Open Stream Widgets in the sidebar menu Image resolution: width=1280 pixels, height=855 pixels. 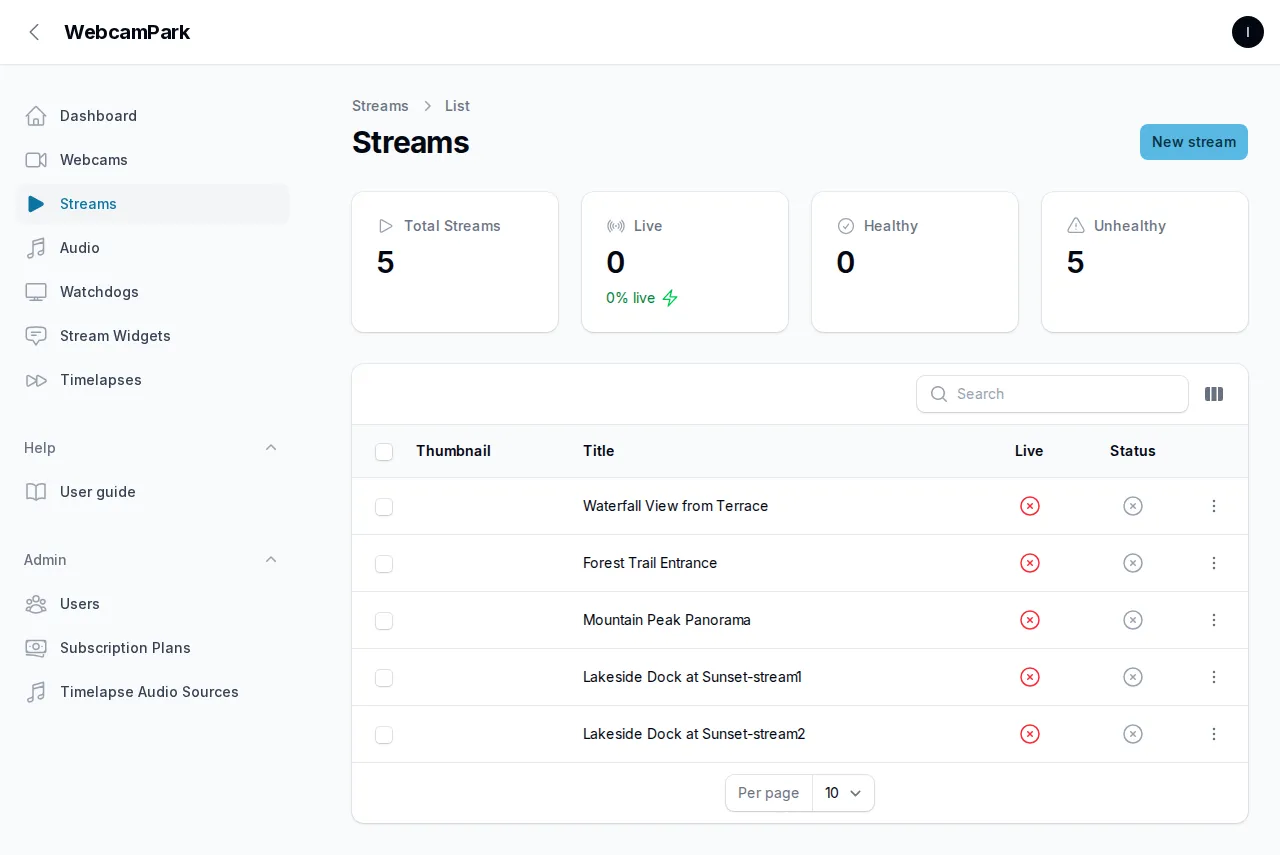pos(153,336)
